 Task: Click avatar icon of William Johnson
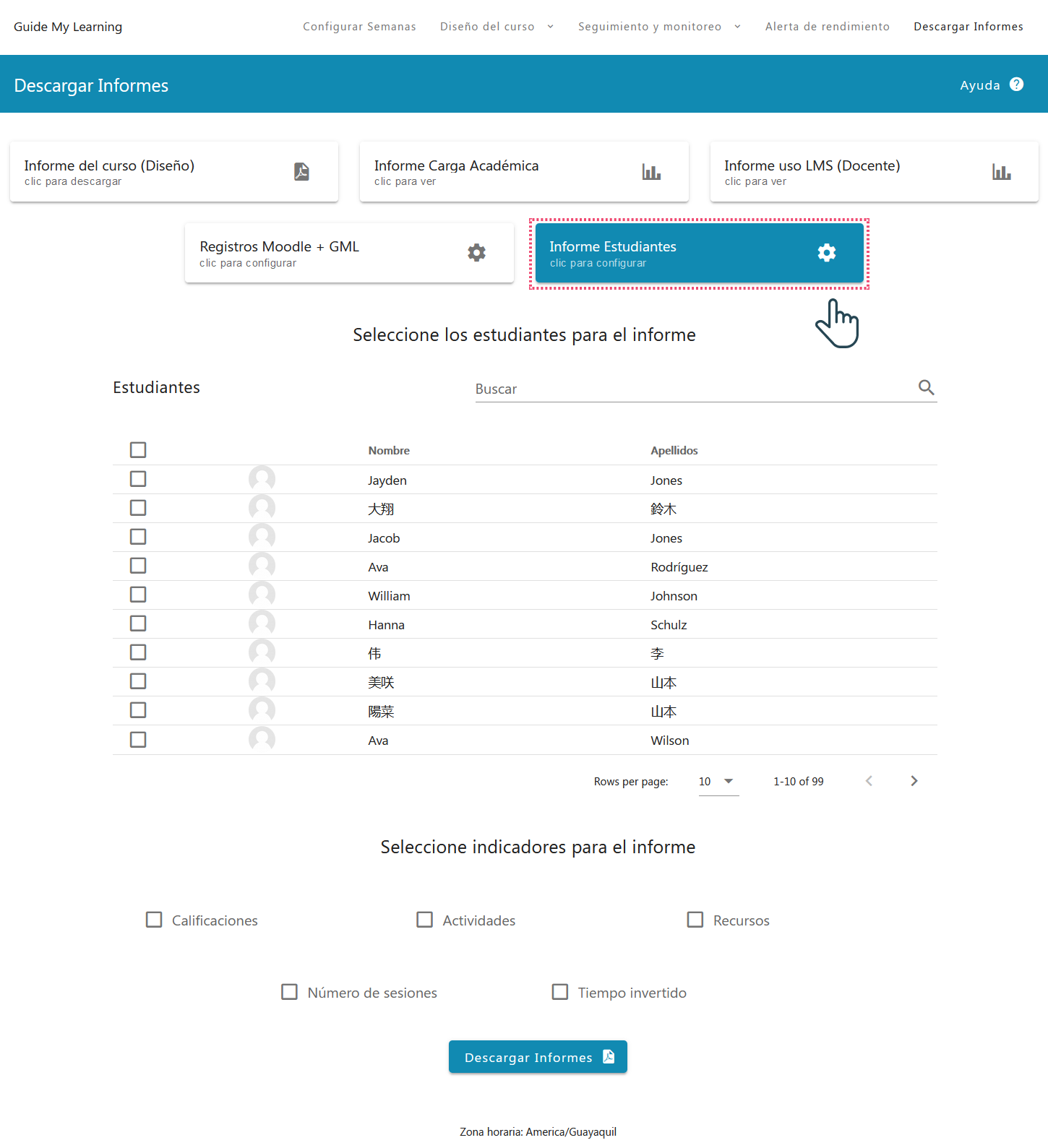point(262,595)
